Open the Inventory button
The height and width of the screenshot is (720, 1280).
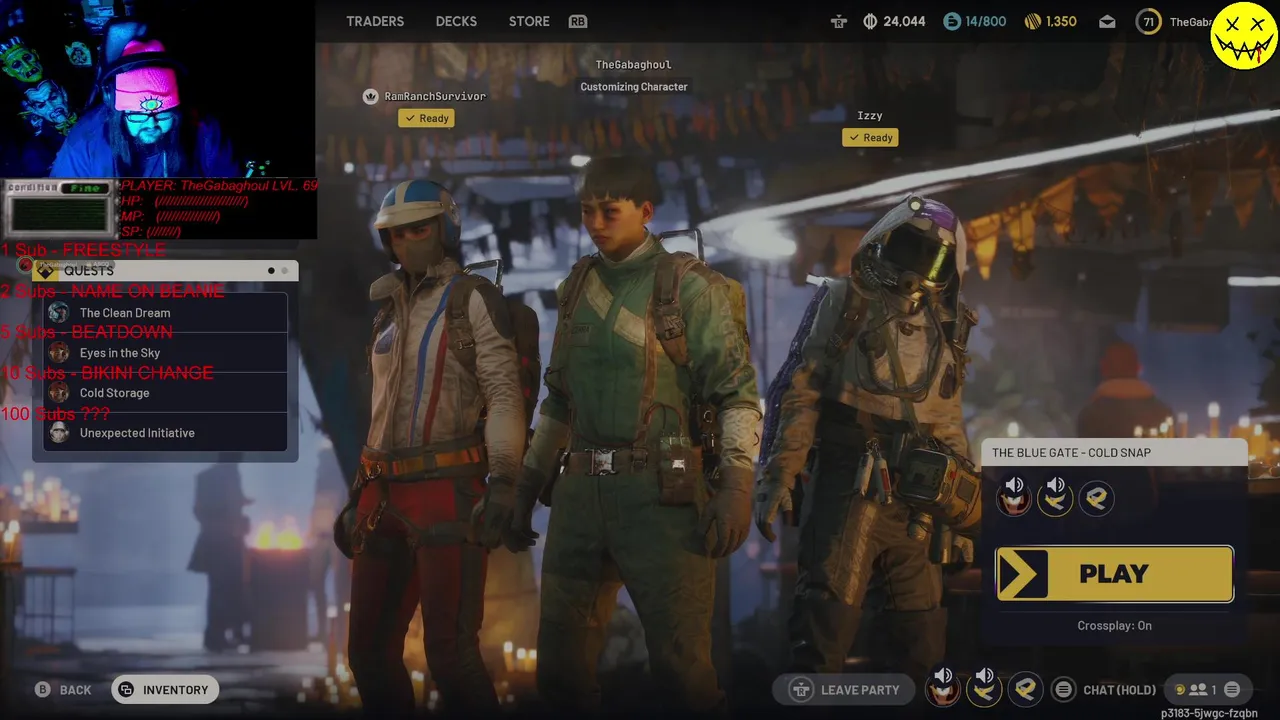tap(165, 690)
